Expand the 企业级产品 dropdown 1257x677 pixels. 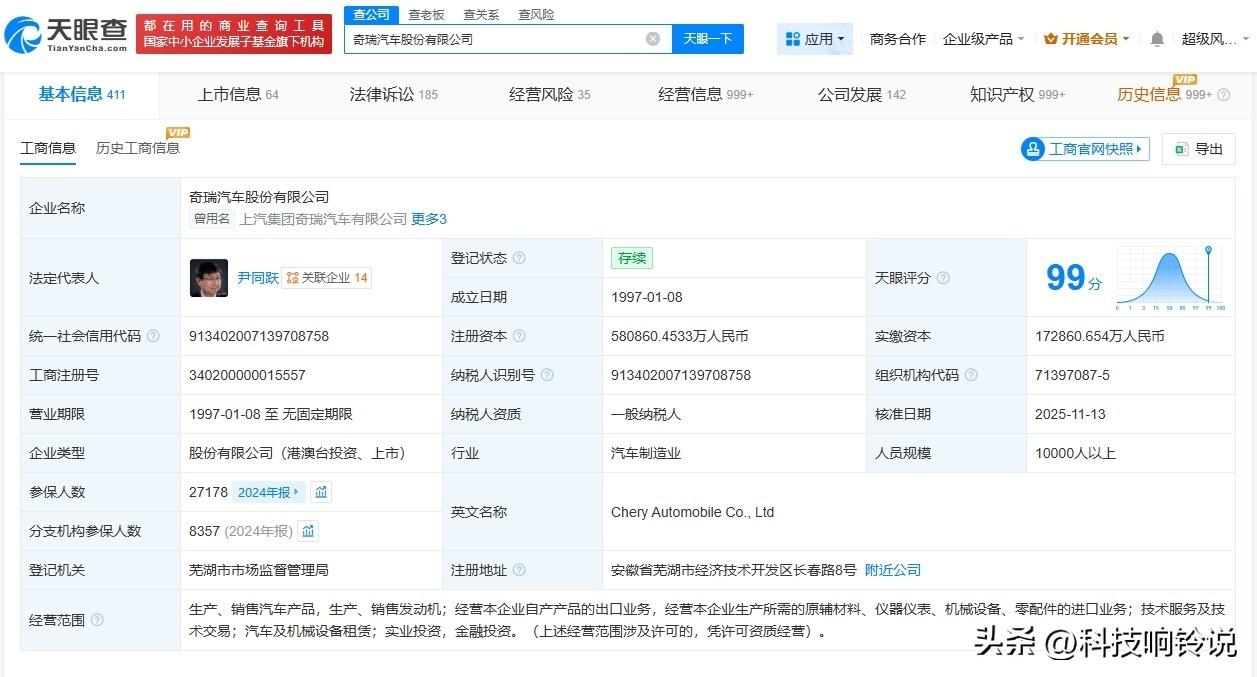pyautogui.click(x=983, y=39)
